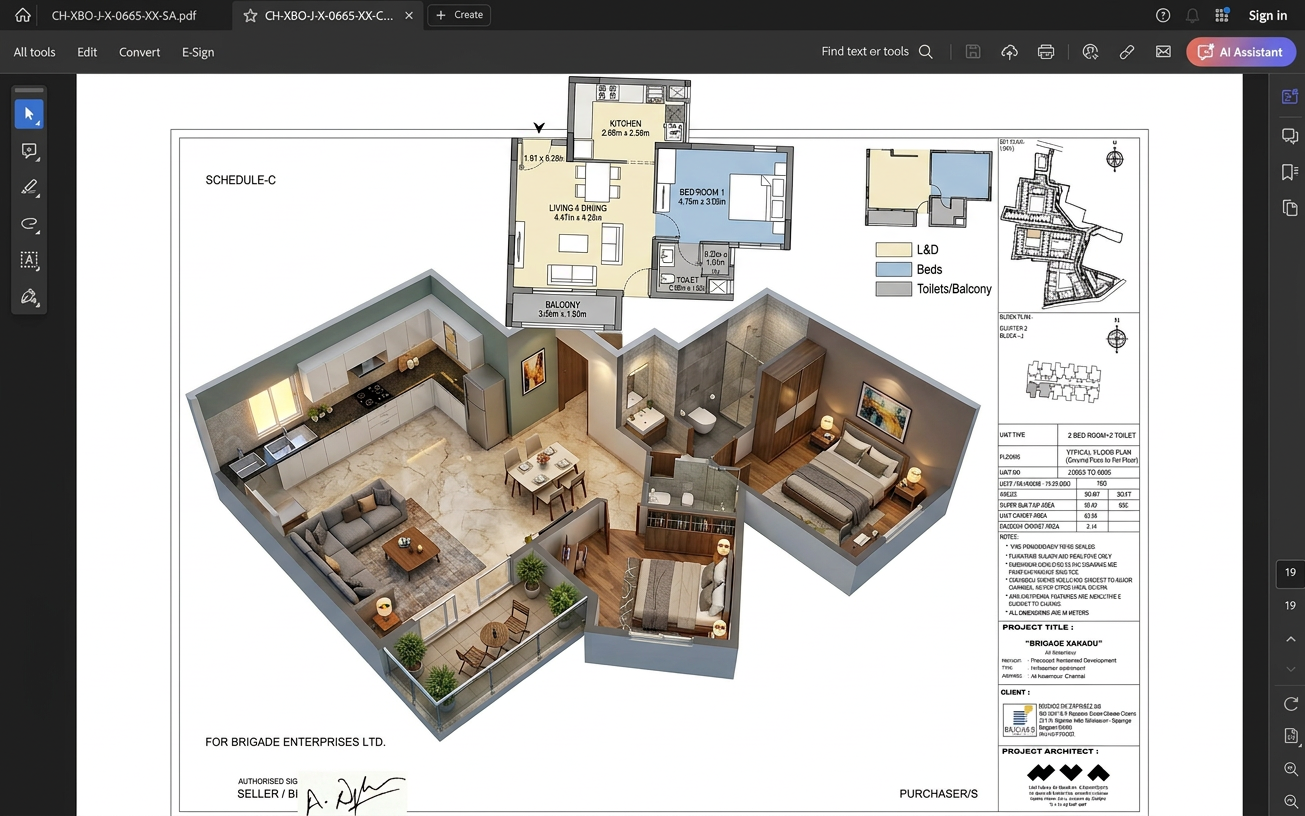The width and height of the screenshot is (1305, 816).
Task: Choose the add comment tool
Action: 29,151
